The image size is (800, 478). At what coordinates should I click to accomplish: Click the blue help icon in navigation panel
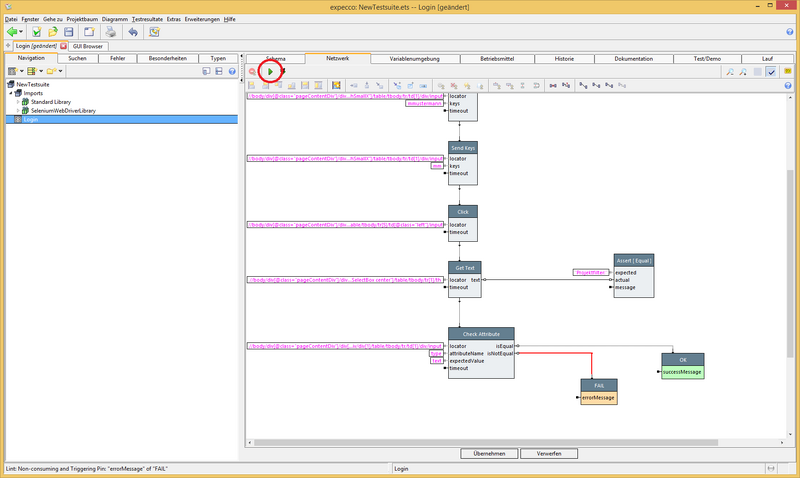pos(232,72)
